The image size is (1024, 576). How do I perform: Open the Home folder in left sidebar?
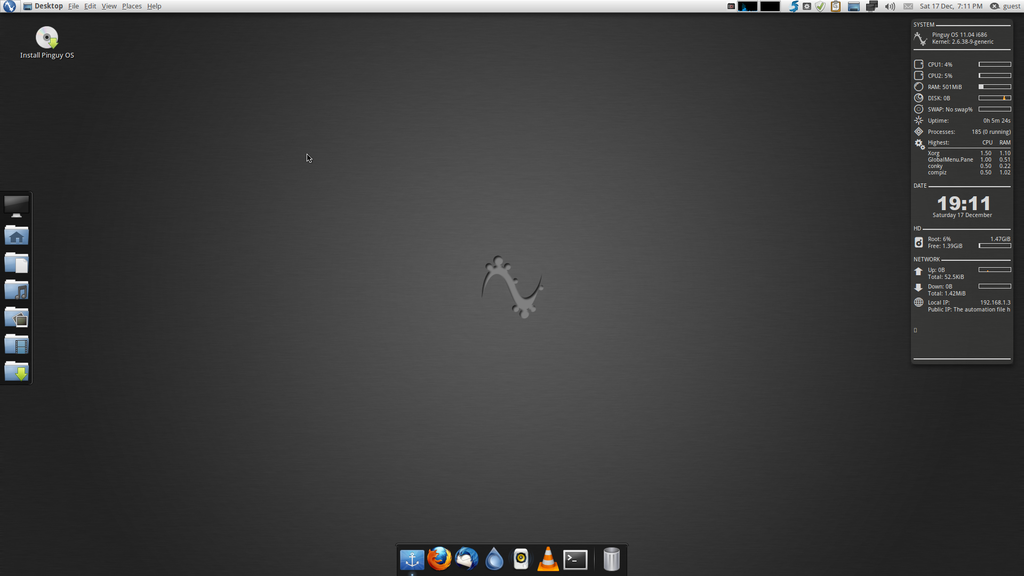pyautogui.click(x=17, y=236)
